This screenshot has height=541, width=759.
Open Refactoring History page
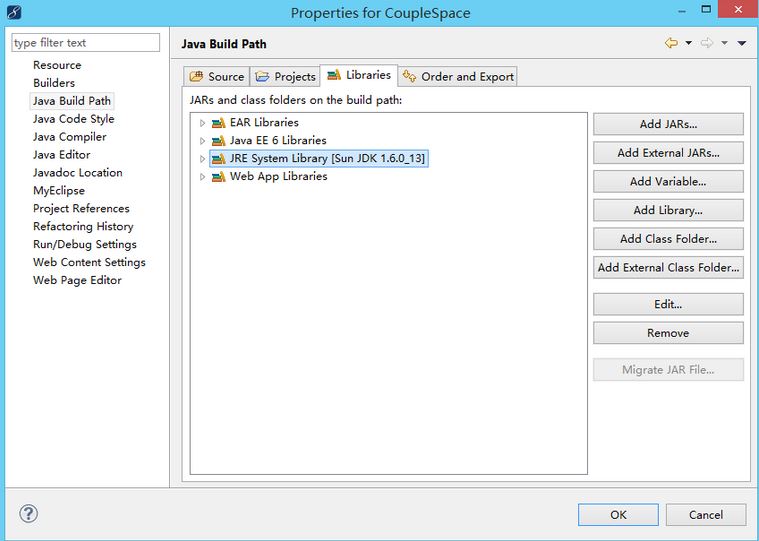[83, 226]
